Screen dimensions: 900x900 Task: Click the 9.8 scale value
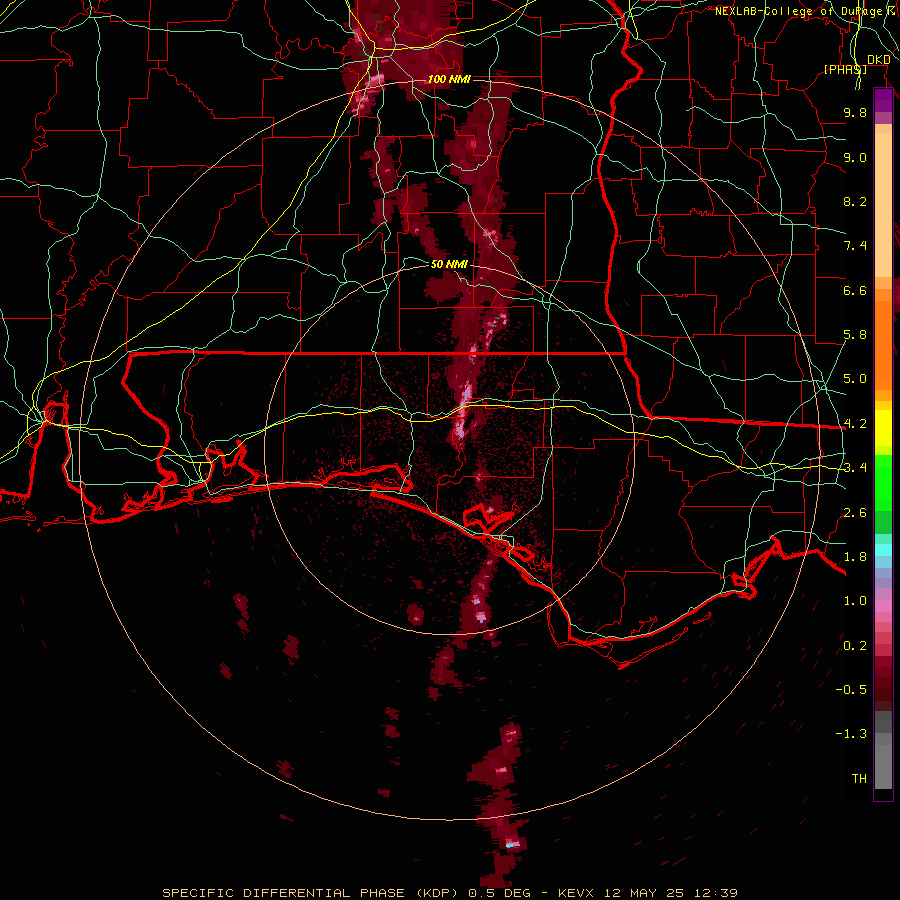855,112
